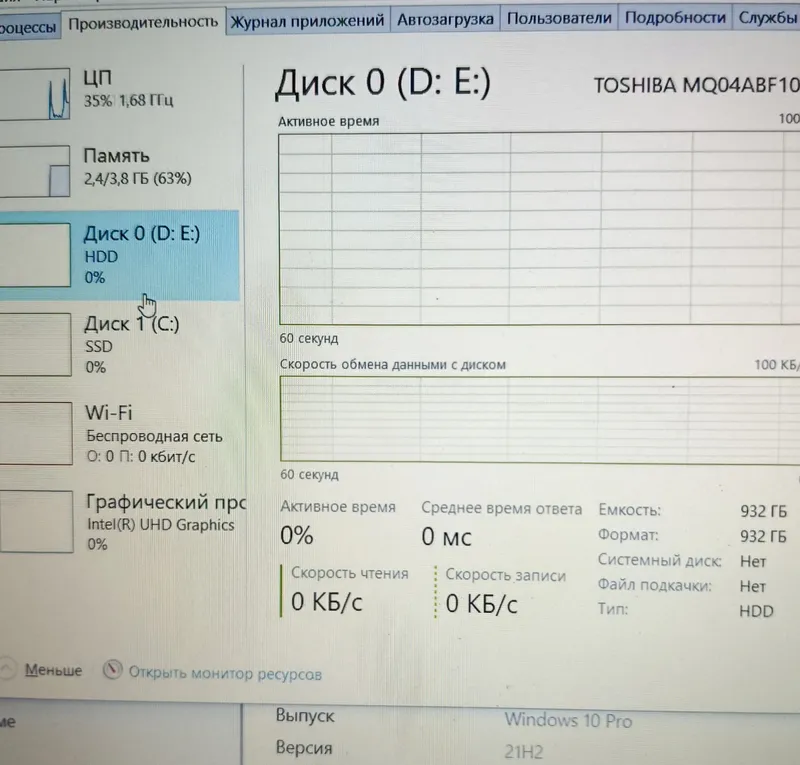Switch to the Пользователи tab
This screenshot has width=800, height=765.
point(559,18)
